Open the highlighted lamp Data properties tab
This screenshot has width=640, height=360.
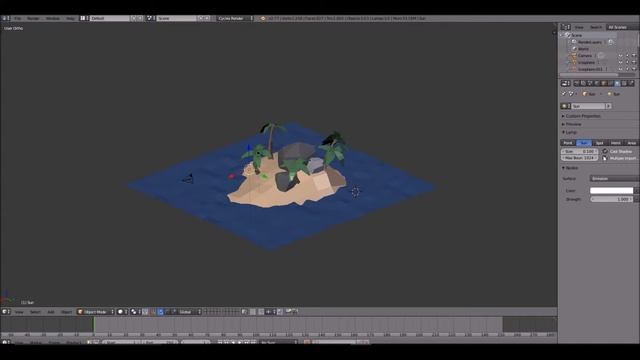pos(617,83)
